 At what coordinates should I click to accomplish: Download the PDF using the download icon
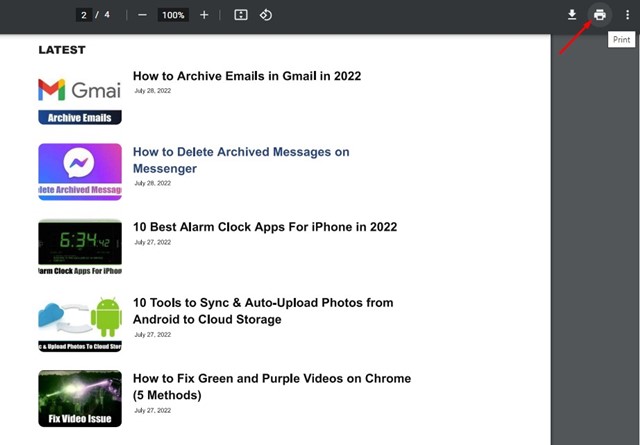coord(572,15)
